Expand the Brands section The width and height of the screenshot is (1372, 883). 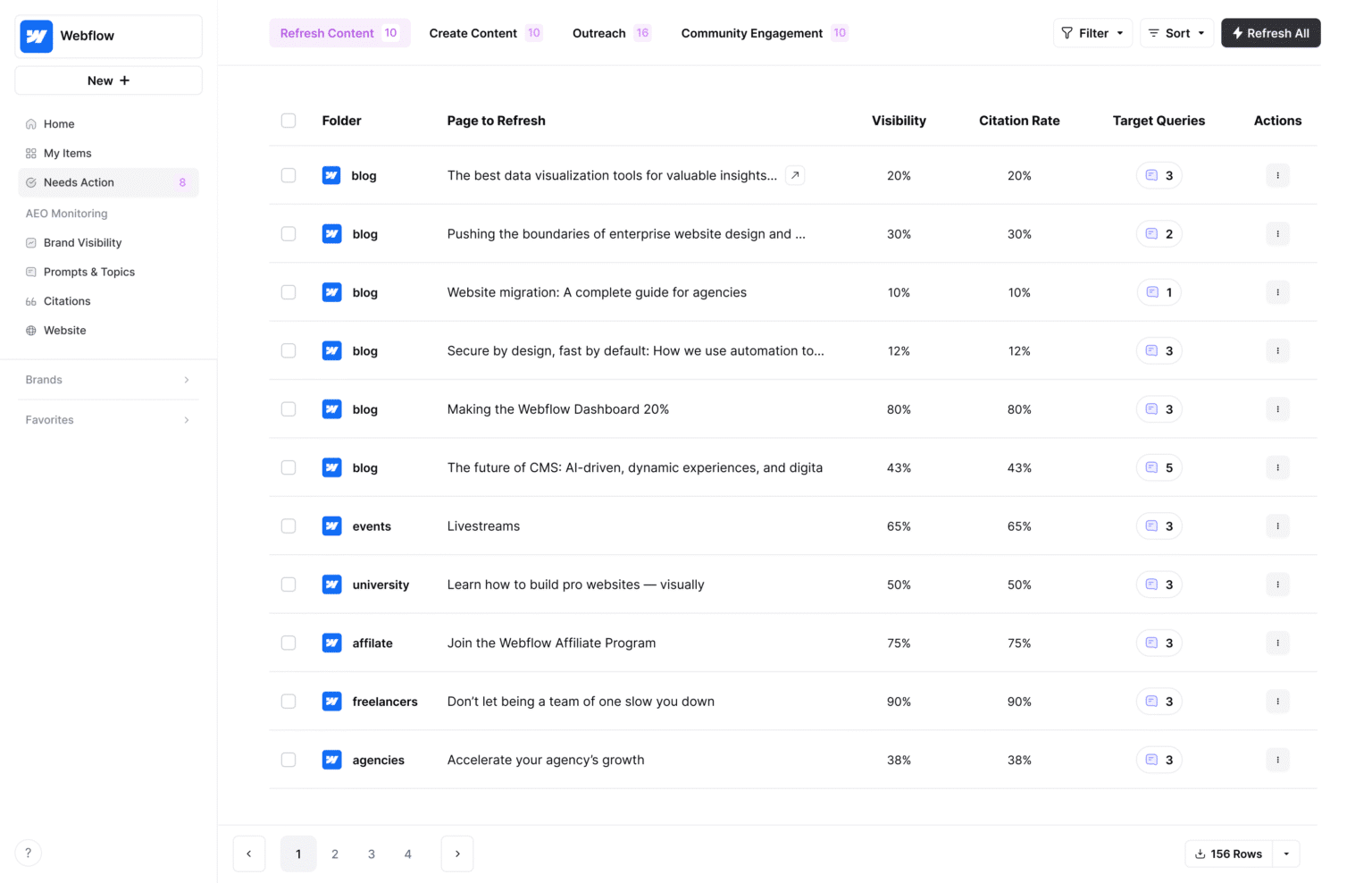tap(107, 379)
